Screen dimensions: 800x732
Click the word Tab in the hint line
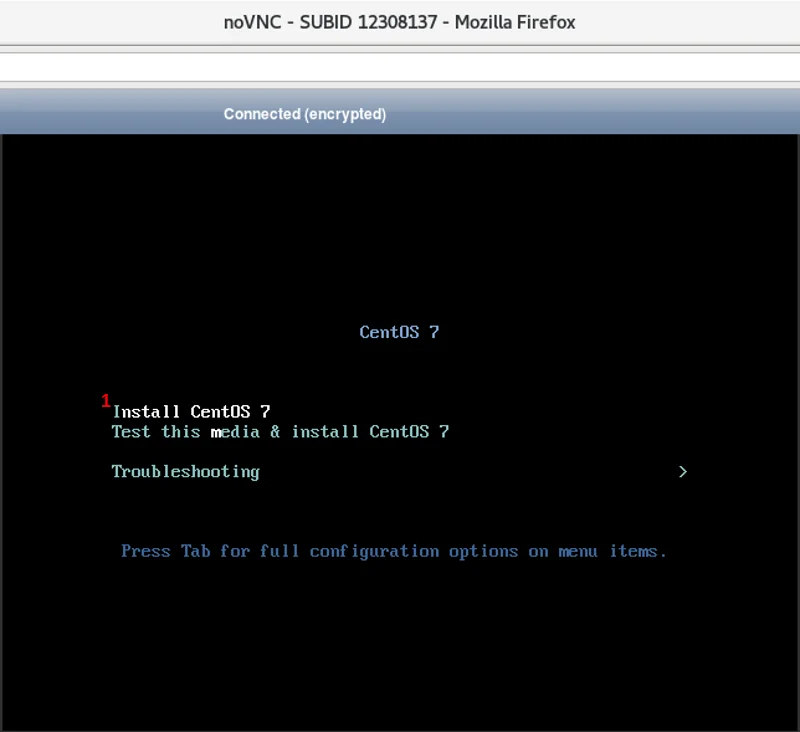195,551
